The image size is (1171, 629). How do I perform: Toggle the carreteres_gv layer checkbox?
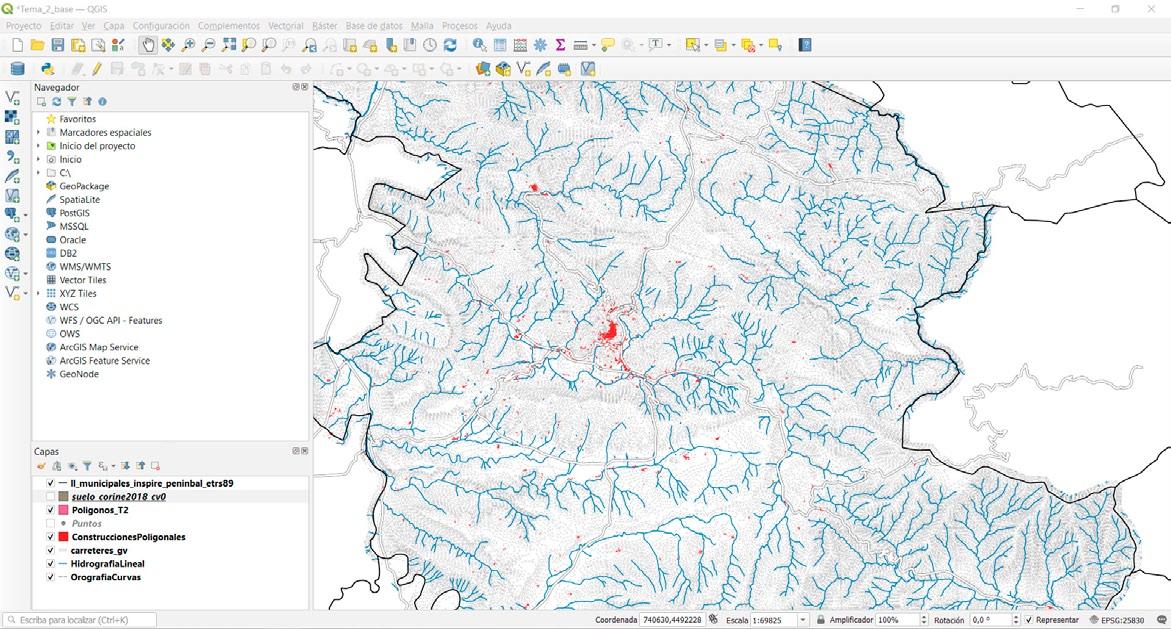tap(50, 551)
